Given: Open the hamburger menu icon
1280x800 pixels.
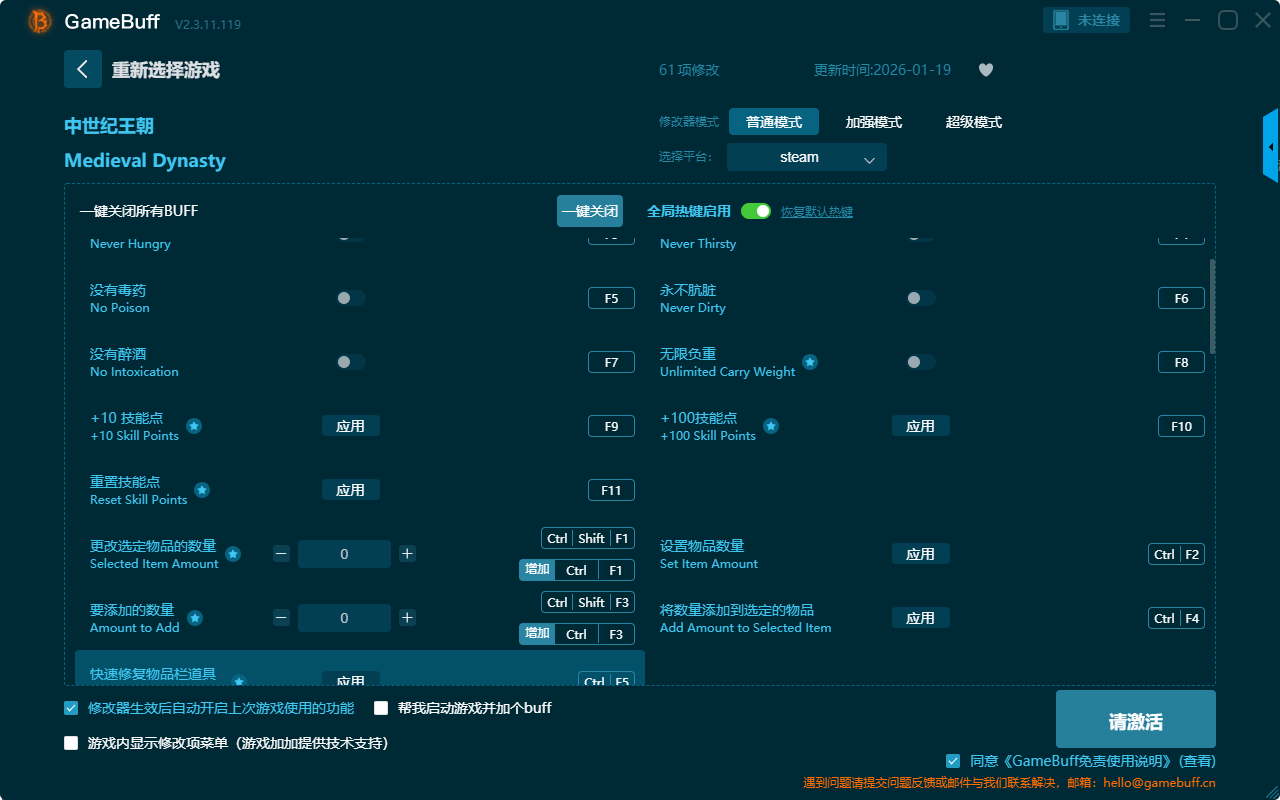Looking at the screenshot, I should pyautogui.click(x=1157, y=21).
